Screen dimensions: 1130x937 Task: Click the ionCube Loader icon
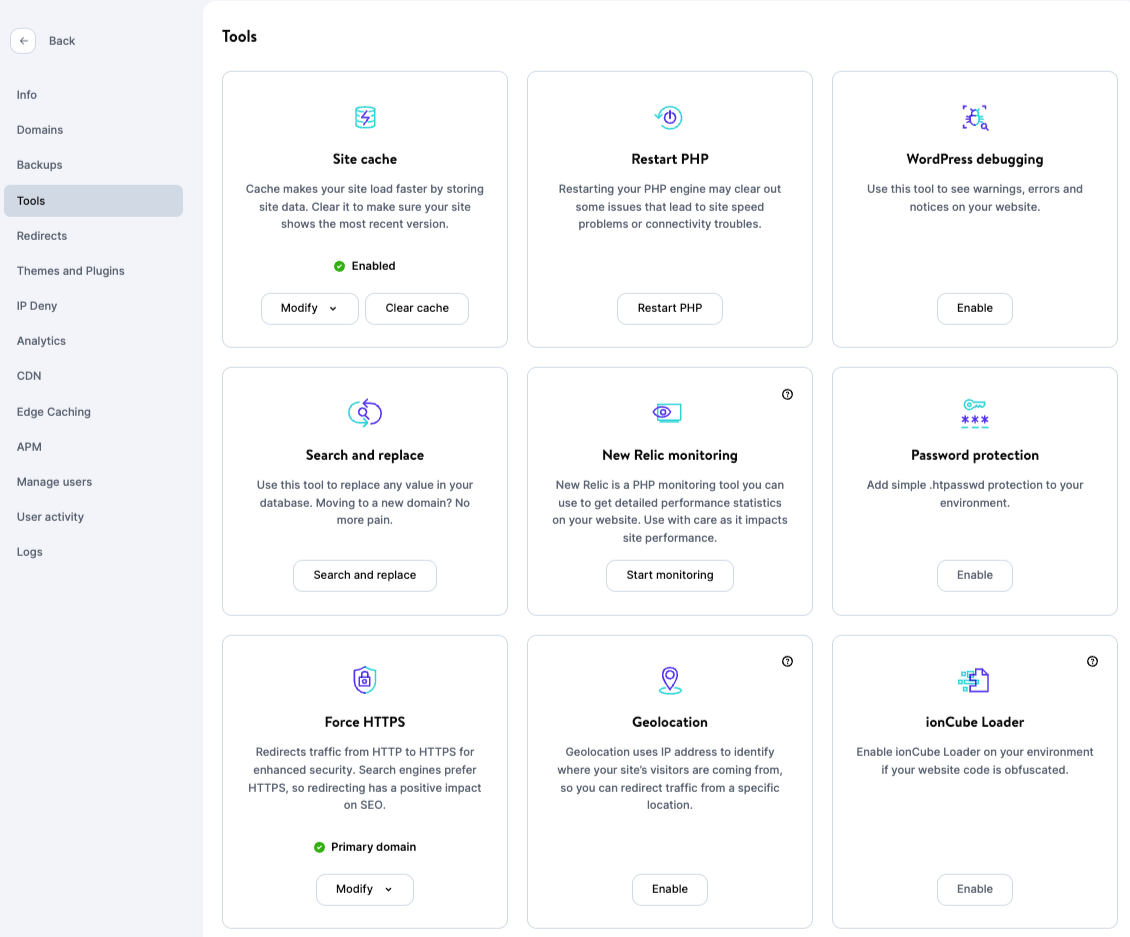(x=975, y=679)
